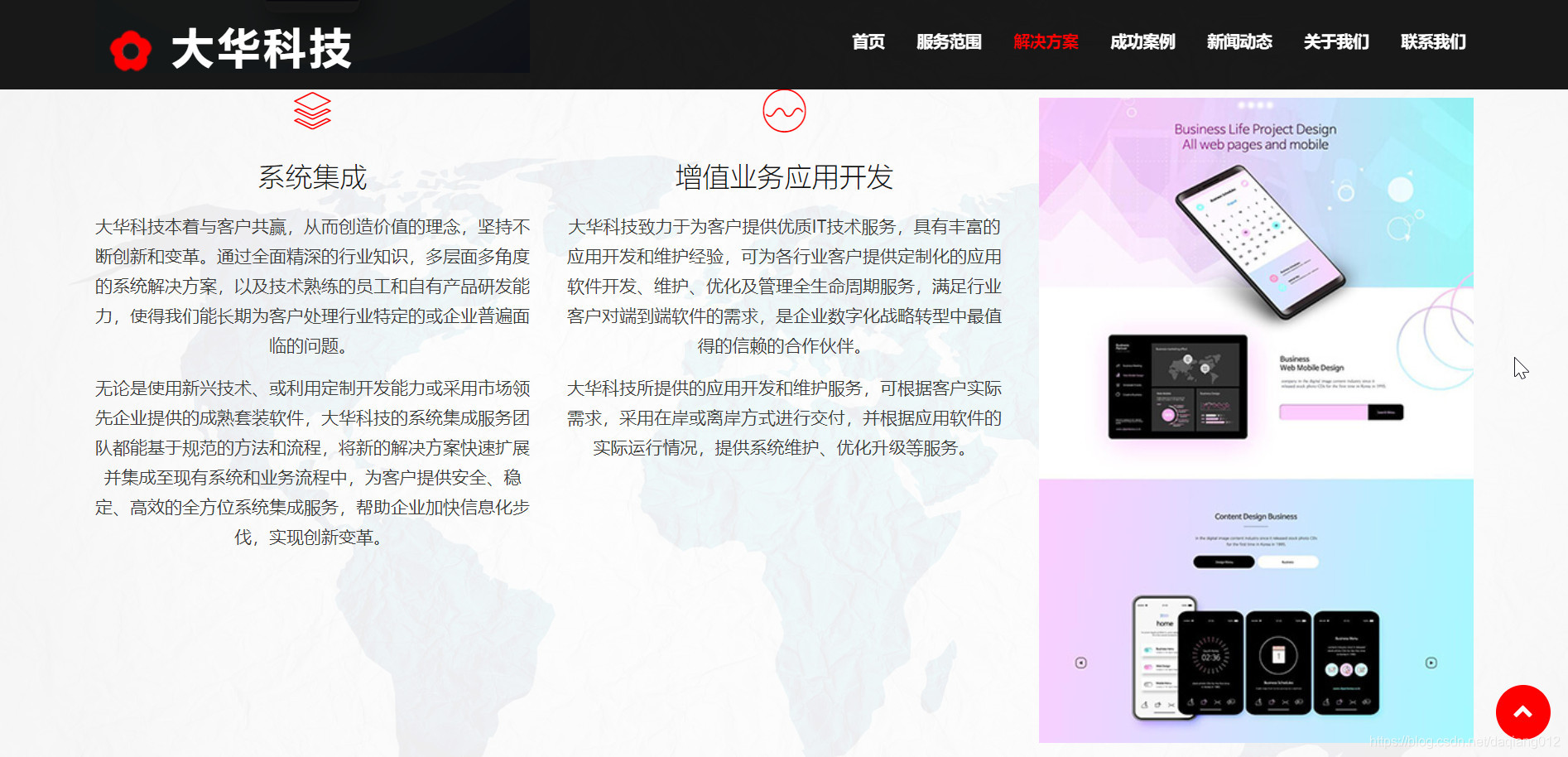Click the Content Design Business image

(x=1256, y=611)
